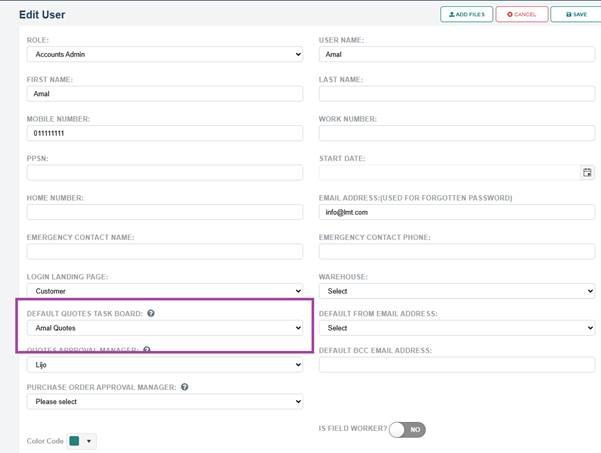The width and height of the screenshot is (601, 453).
Task: Open the Start Date calendar picker icon
Action: (587, 173)
